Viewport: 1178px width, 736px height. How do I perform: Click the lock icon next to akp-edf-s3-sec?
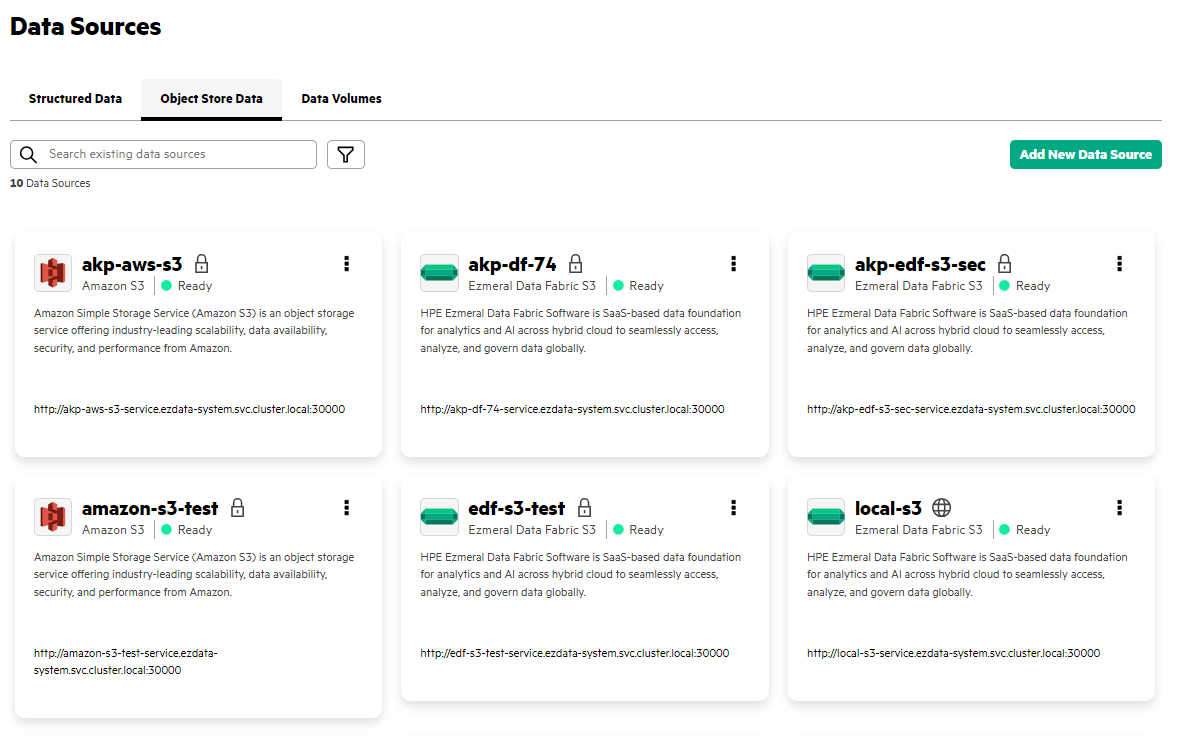(x=1004, y=263)
